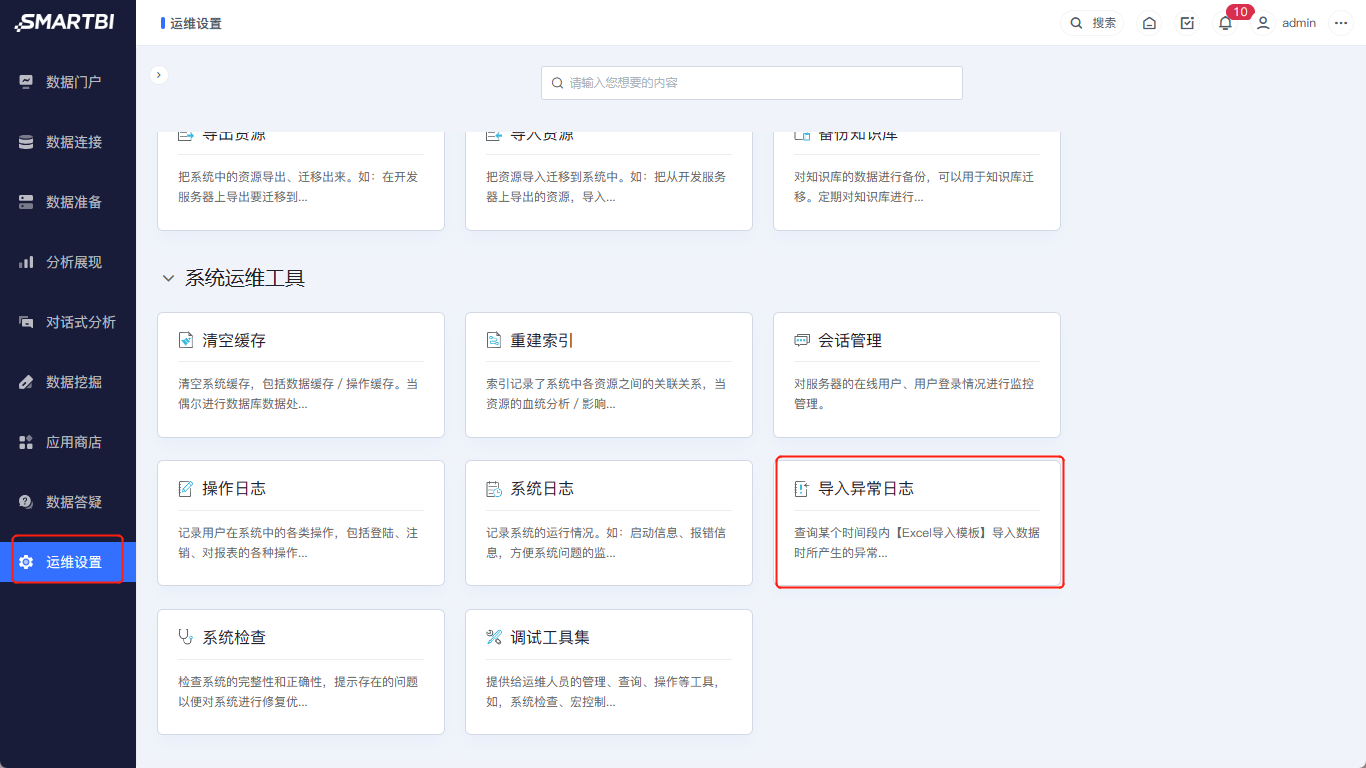This screenshot has height=768, width=1366.
Task: Open the more options ellipsis icon
Action: click(1341, 23)
